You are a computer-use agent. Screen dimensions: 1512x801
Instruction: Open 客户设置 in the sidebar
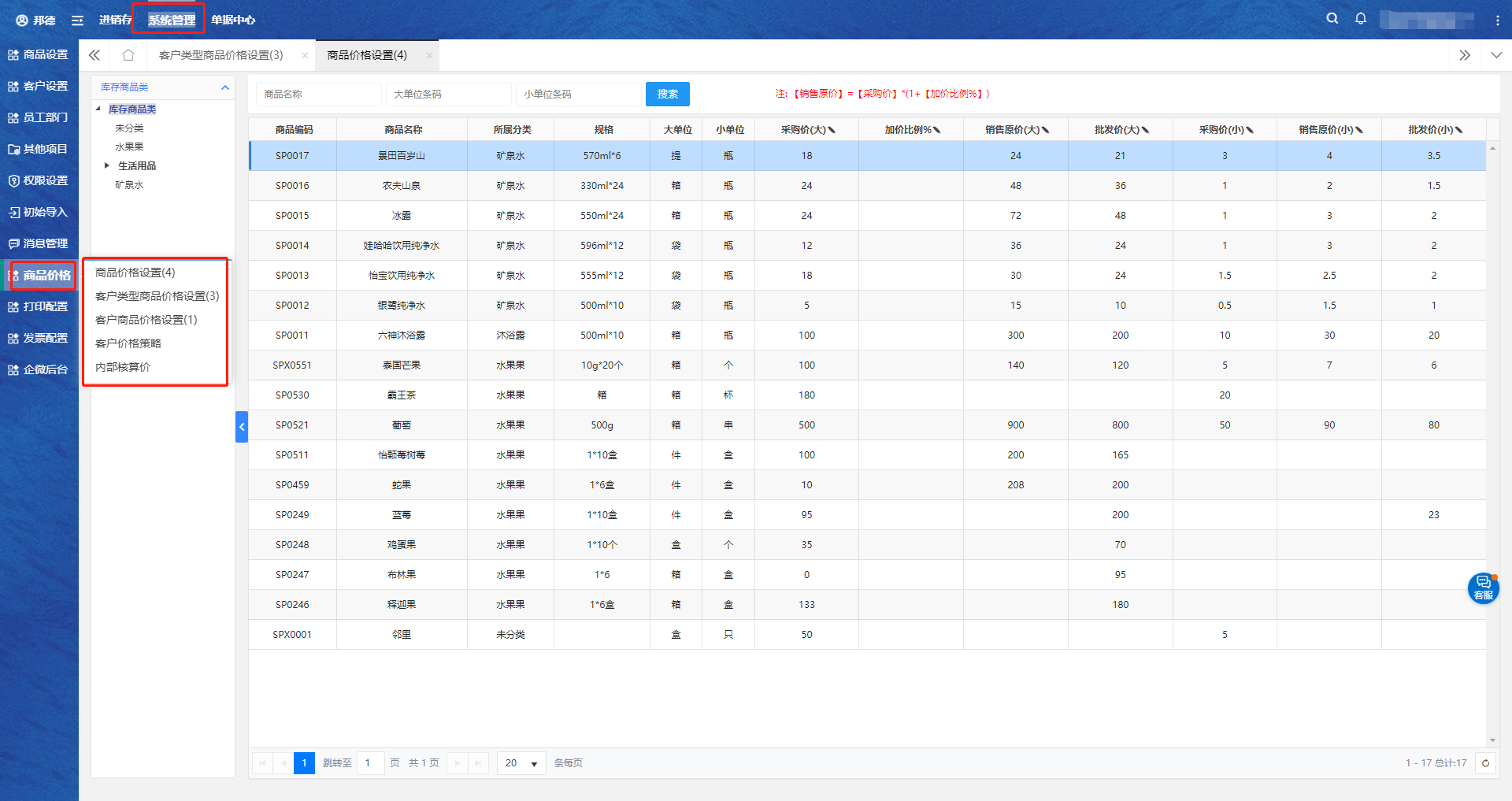[x=39, y=87]
